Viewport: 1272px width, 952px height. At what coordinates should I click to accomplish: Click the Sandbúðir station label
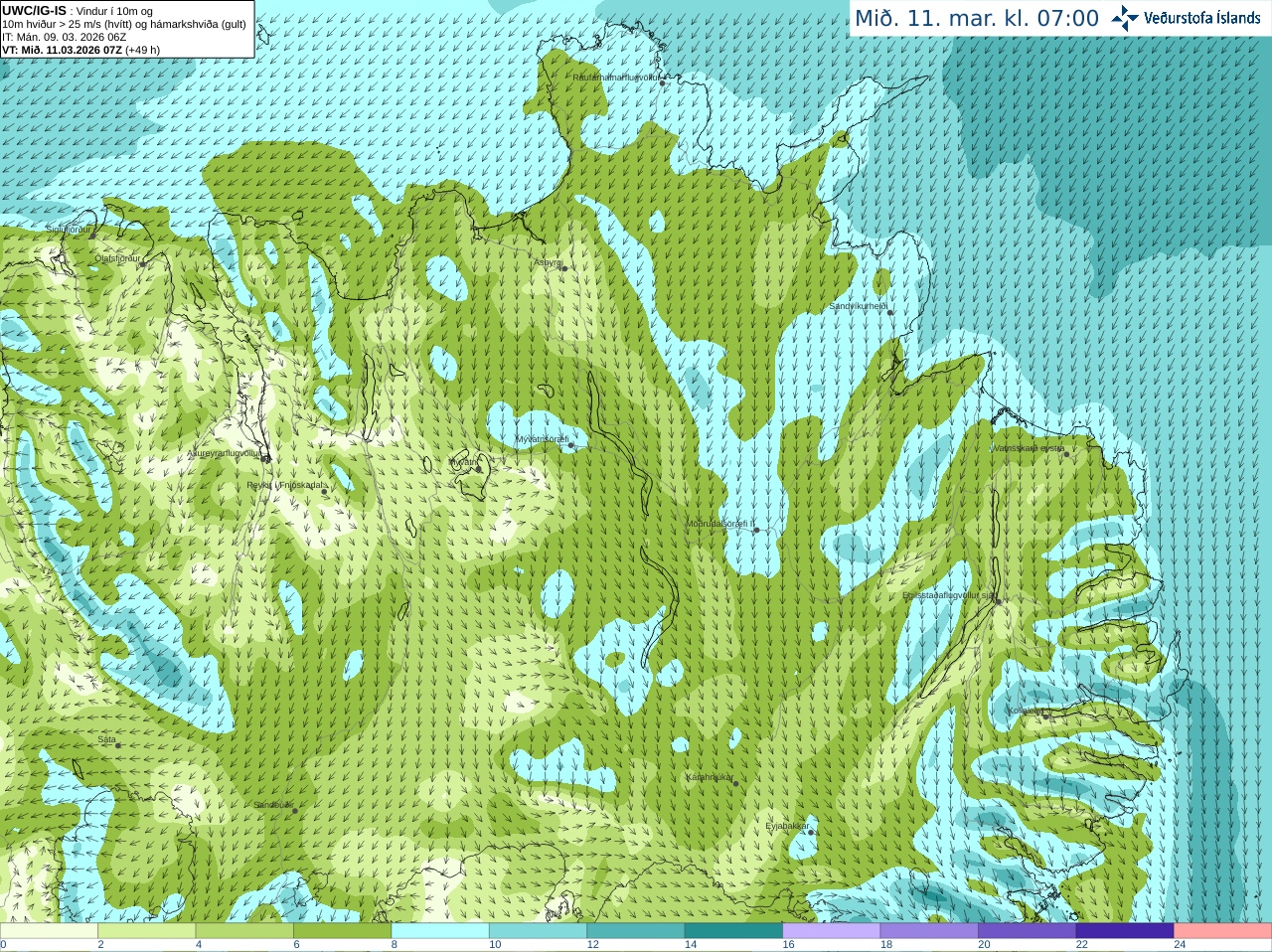[273, 804]
